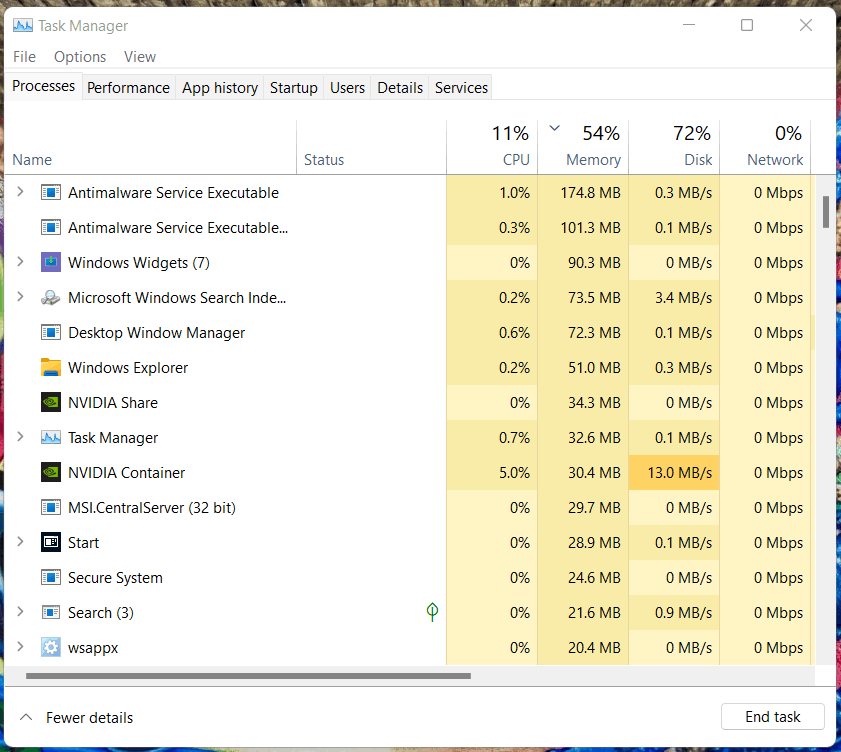Click the 3.4 MB/s disk value

tap(683, 298)
